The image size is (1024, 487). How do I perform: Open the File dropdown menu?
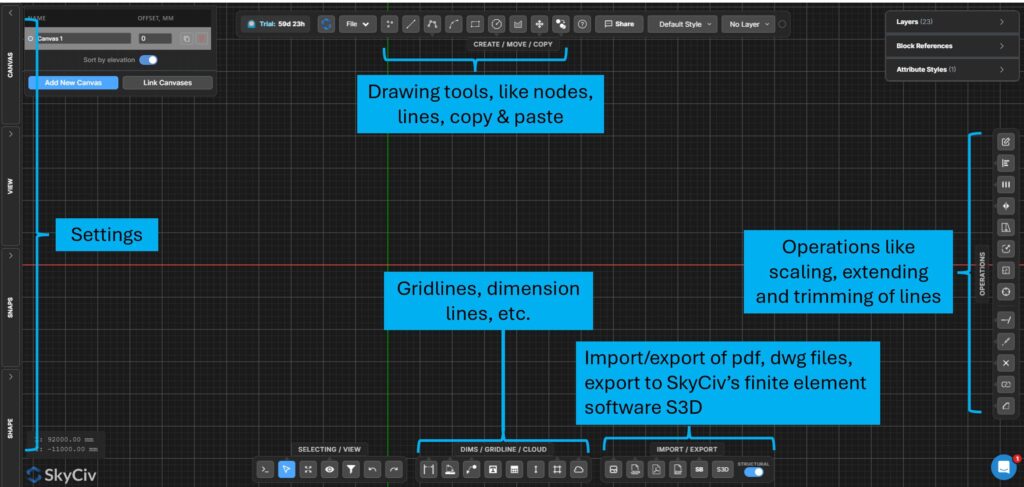(357, 24)
